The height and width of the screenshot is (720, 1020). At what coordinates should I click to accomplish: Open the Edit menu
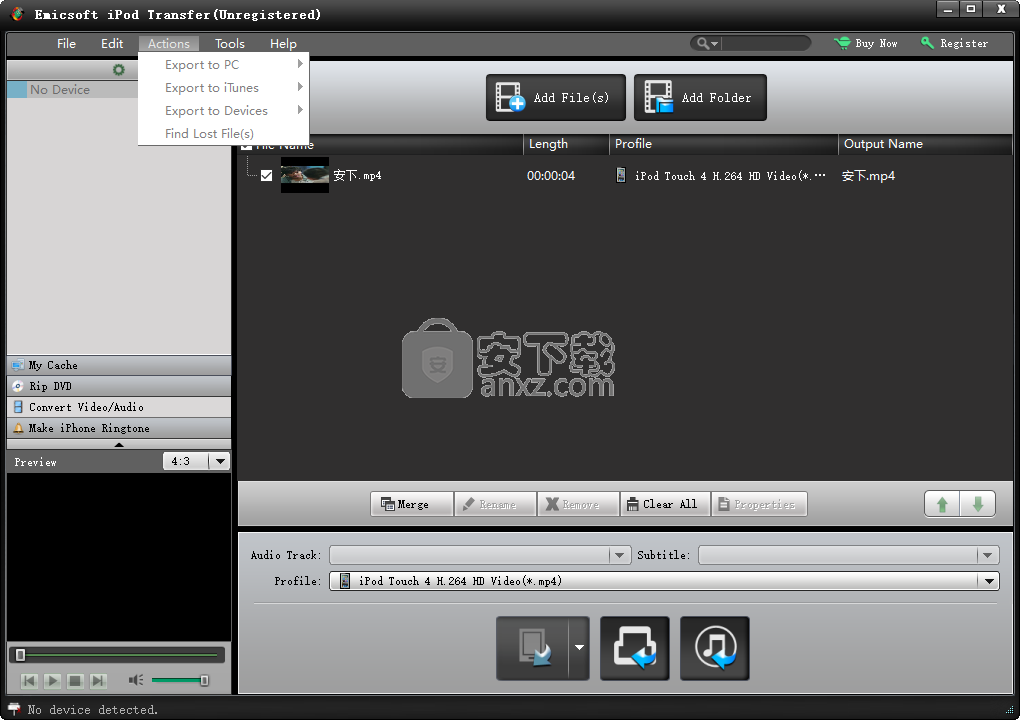[112, 44]
